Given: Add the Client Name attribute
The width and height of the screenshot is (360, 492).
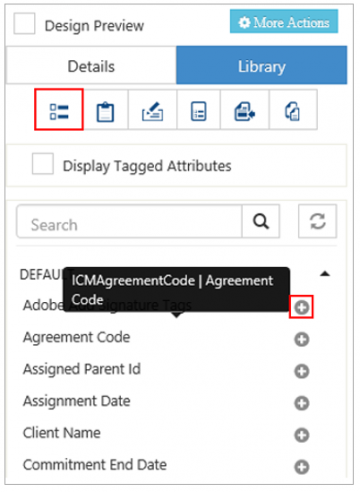Looking at the screenshot, I should (x=302, y=435).
